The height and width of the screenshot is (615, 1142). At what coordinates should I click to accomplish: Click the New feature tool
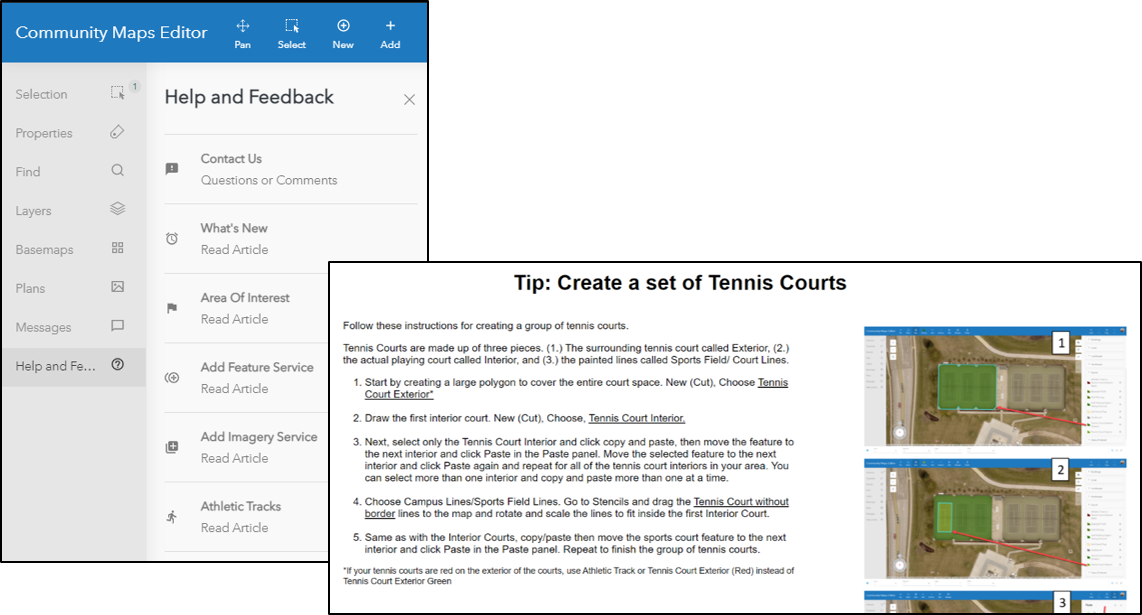coord(343,34)
